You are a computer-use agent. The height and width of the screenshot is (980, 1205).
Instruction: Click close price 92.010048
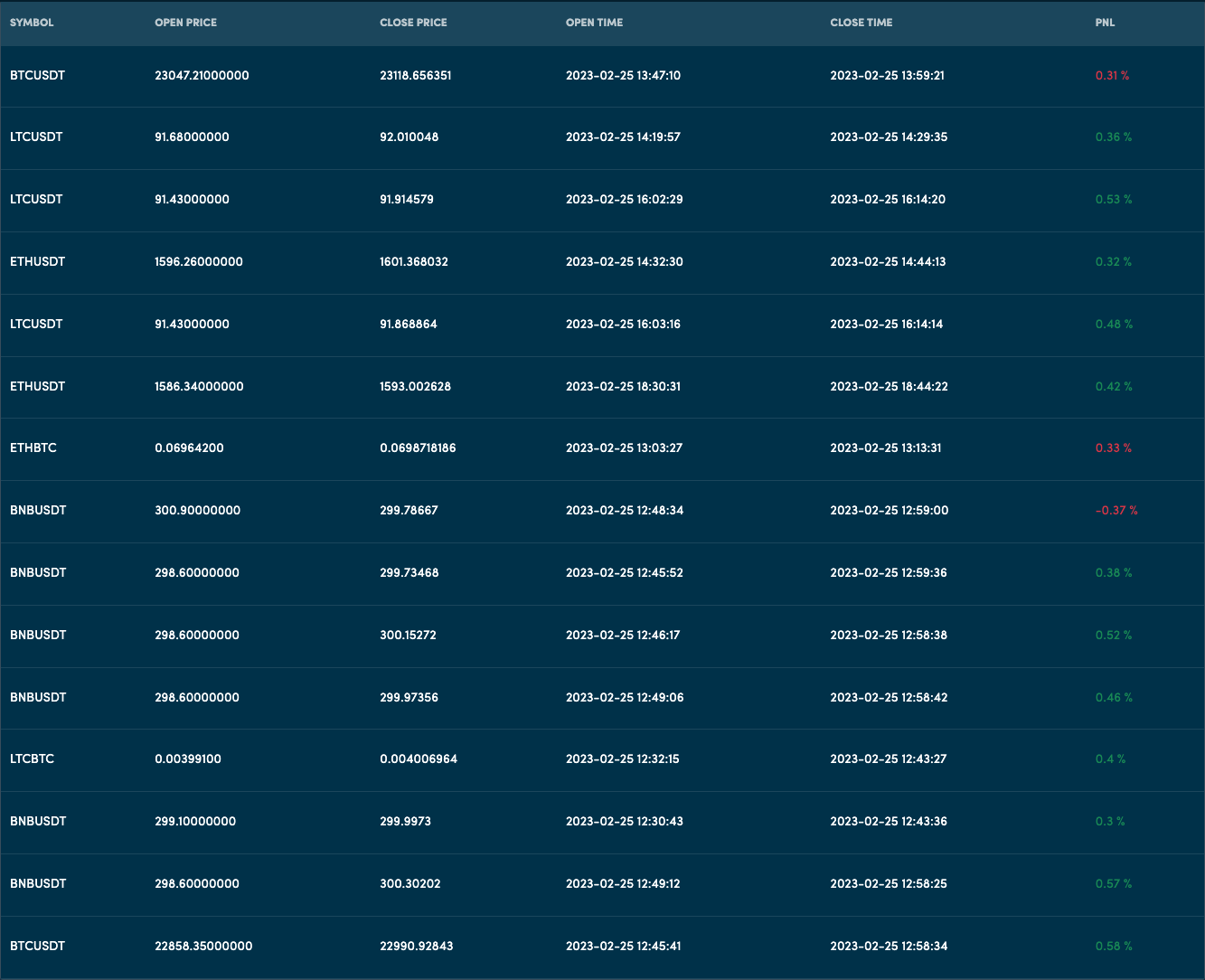pyautogui.click(x=410, y=137)
